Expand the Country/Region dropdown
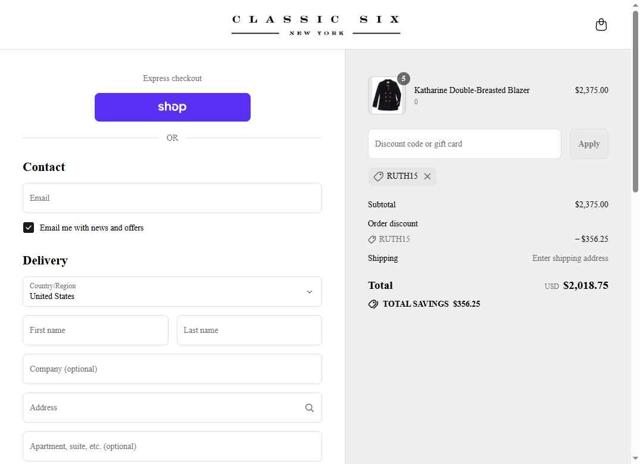The image size is (640, 464). 172,292
